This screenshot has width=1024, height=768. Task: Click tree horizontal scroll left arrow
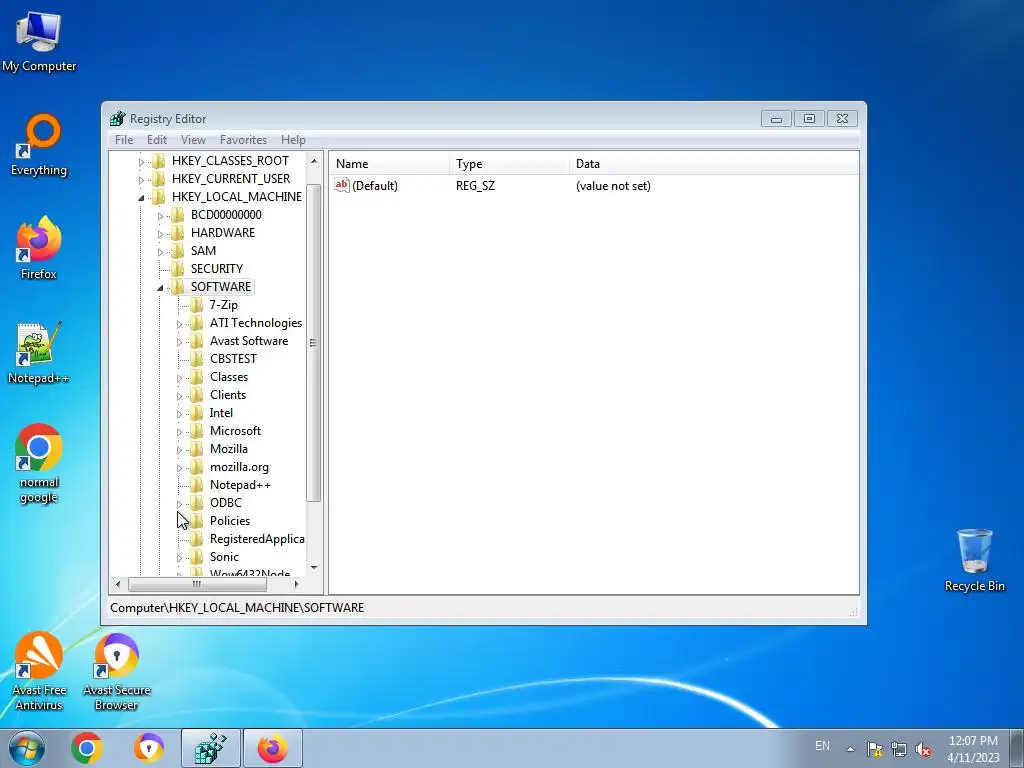[x=118, y=584]
